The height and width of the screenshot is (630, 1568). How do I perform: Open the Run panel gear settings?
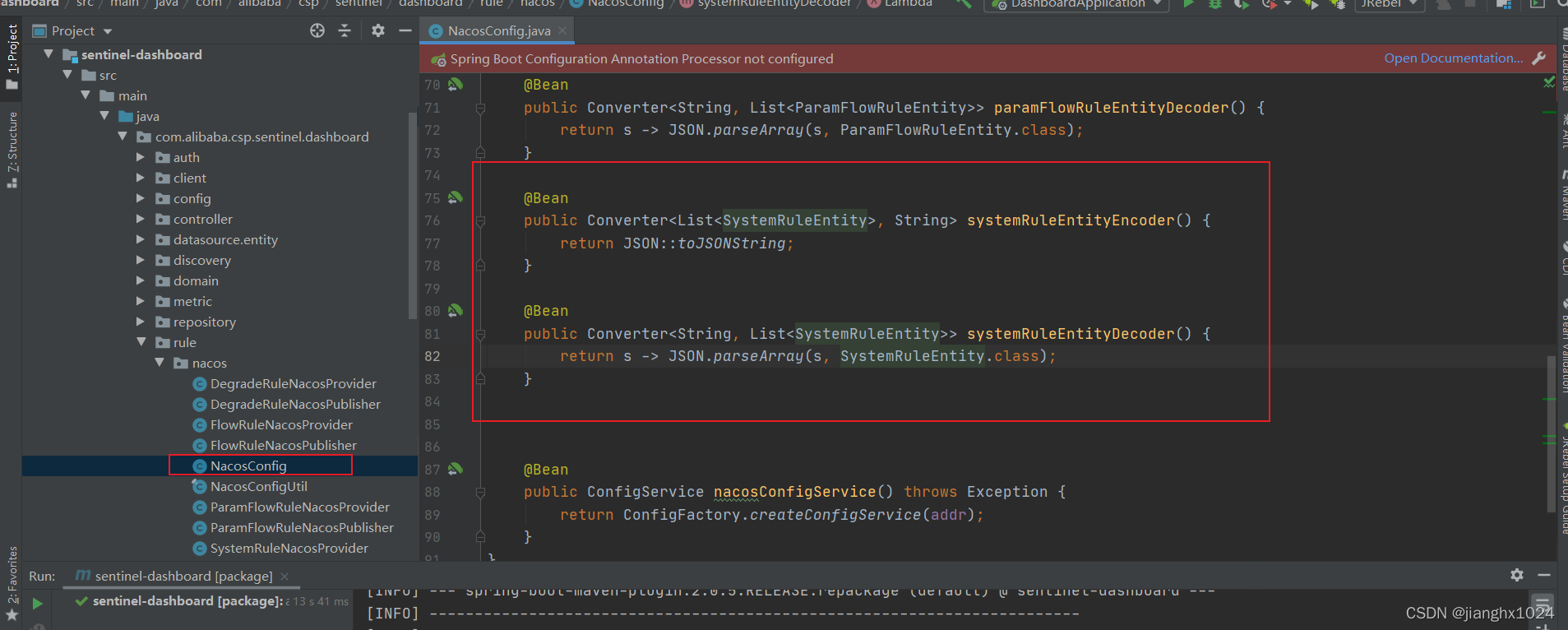click(x=1517, y=575)
